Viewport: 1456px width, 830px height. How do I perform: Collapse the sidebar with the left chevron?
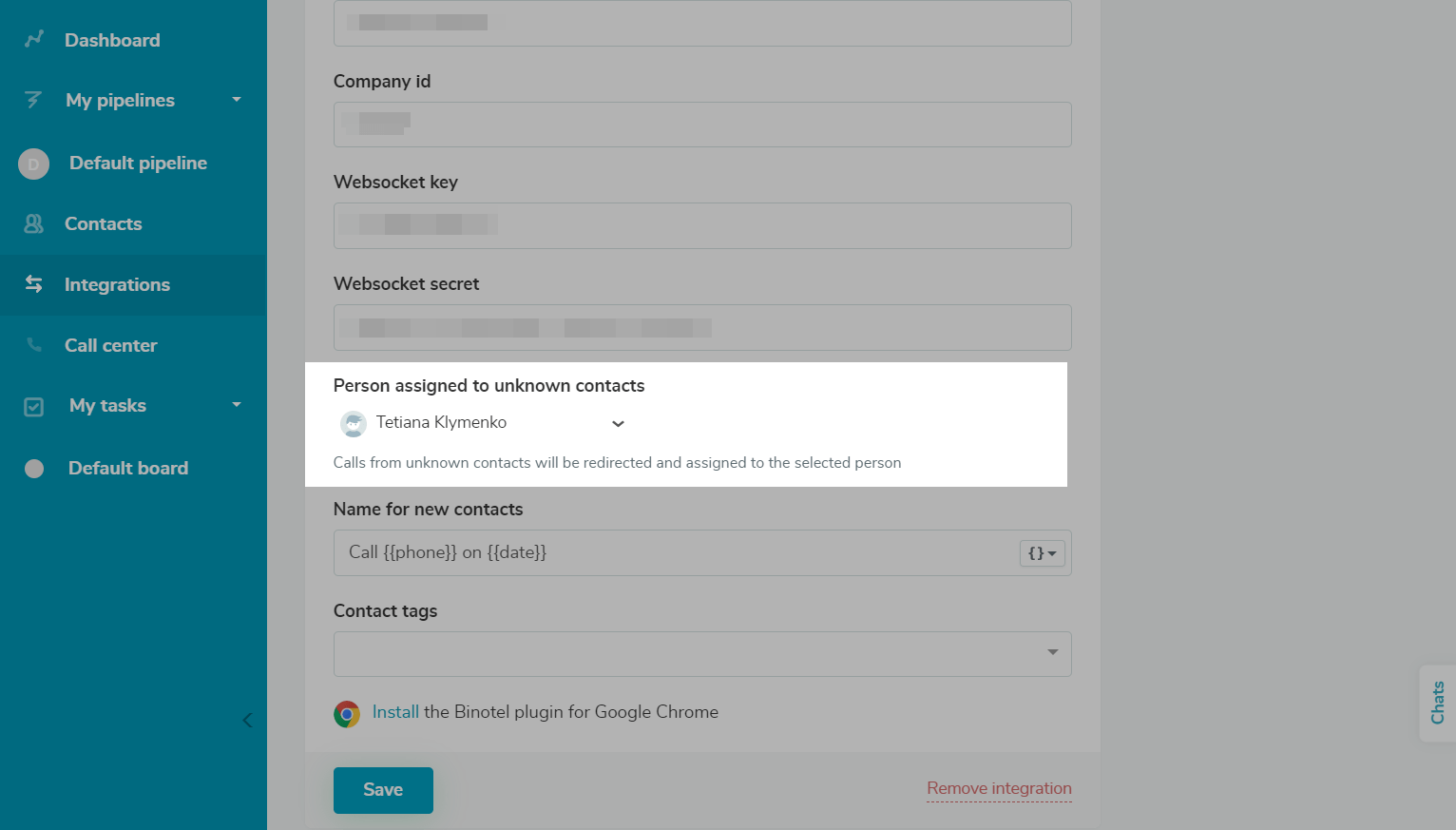click(x=247, y=720)
